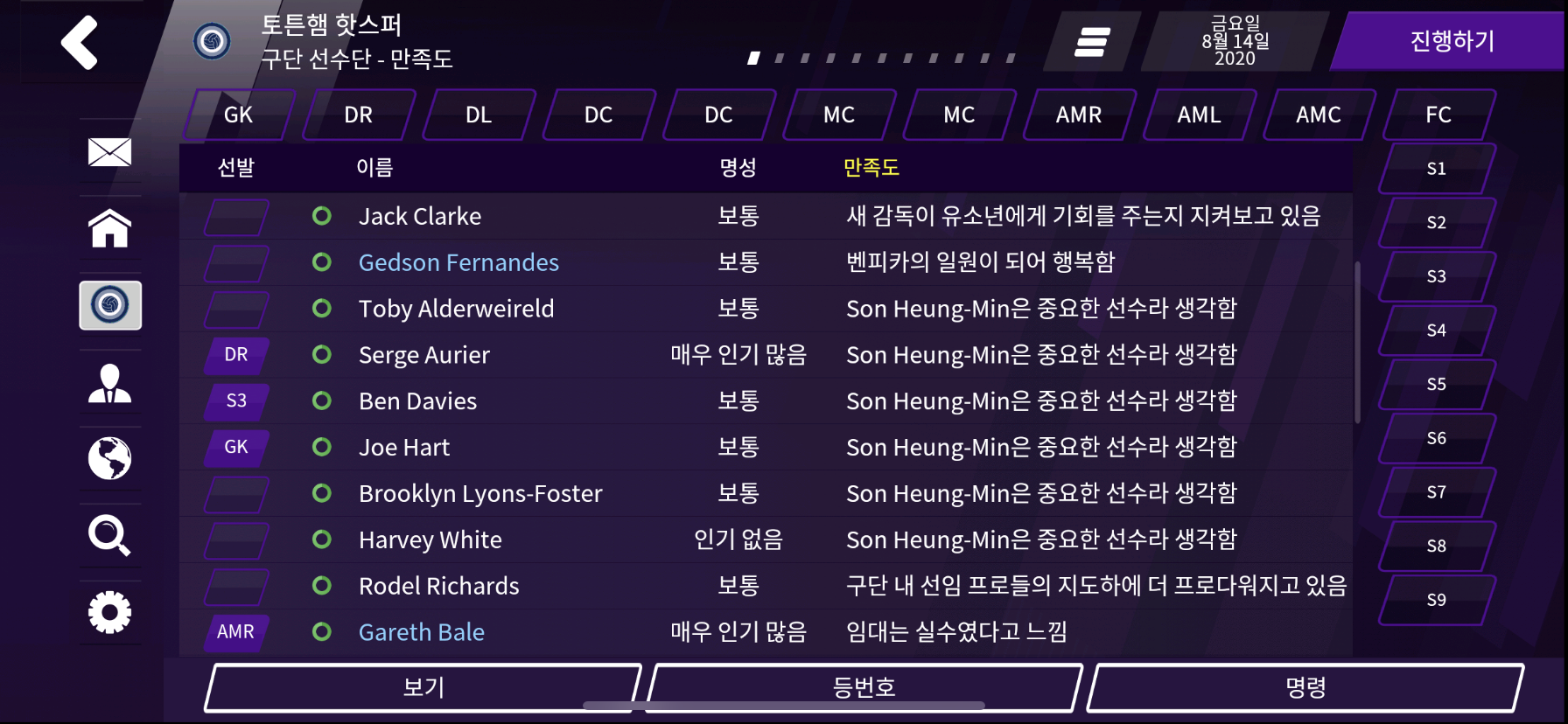This screenshot has height=724, width=1568.
Task: Select the club crest sidebar icon
Action: click(x=110, y=305)
